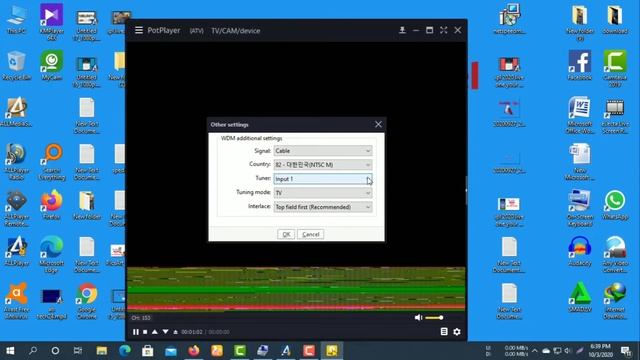The width and height of the screenshot is (640, 360).
Task: Select the KMPlayer 64X desktop icon
Action: (x=51, y=22)
